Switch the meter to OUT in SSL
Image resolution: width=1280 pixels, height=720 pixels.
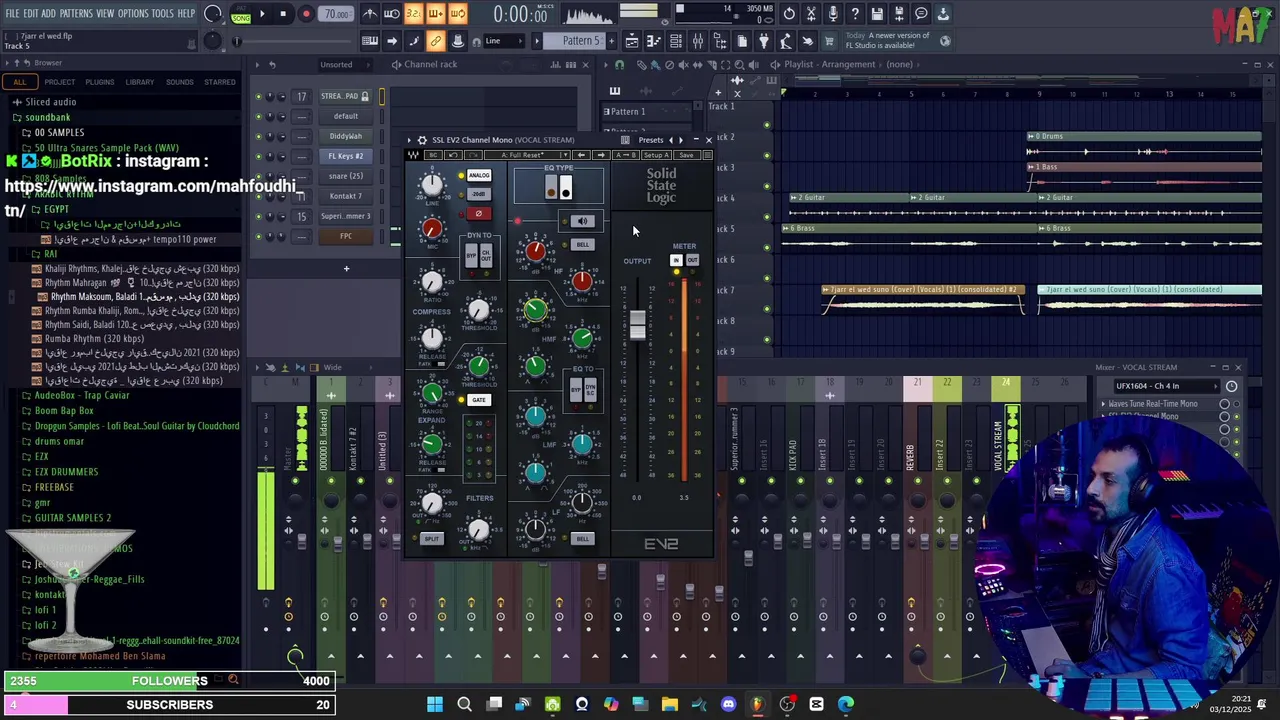[692, 260]
